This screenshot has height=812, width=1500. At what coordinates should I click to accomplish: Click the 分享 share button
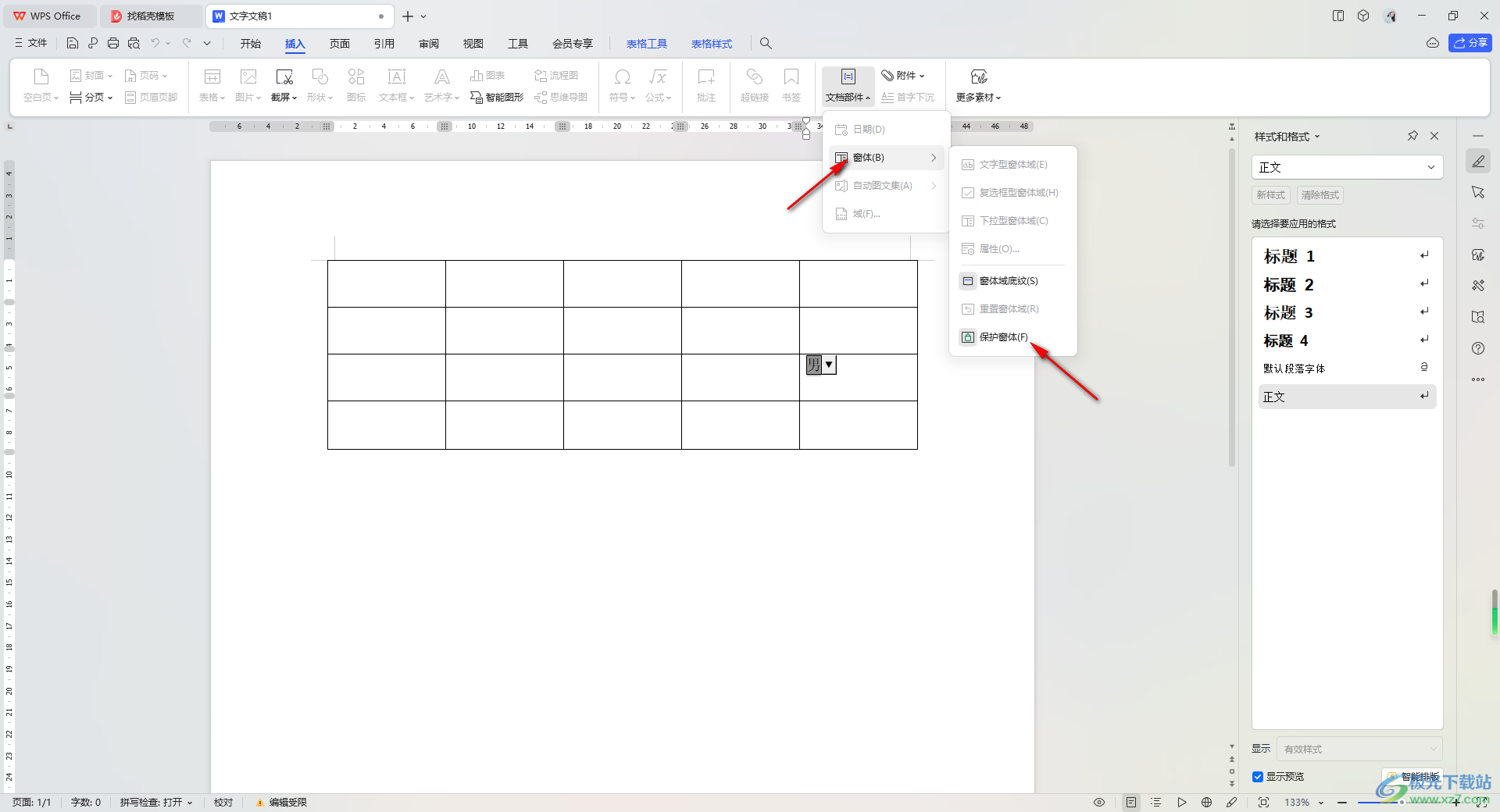(1470, 43)
